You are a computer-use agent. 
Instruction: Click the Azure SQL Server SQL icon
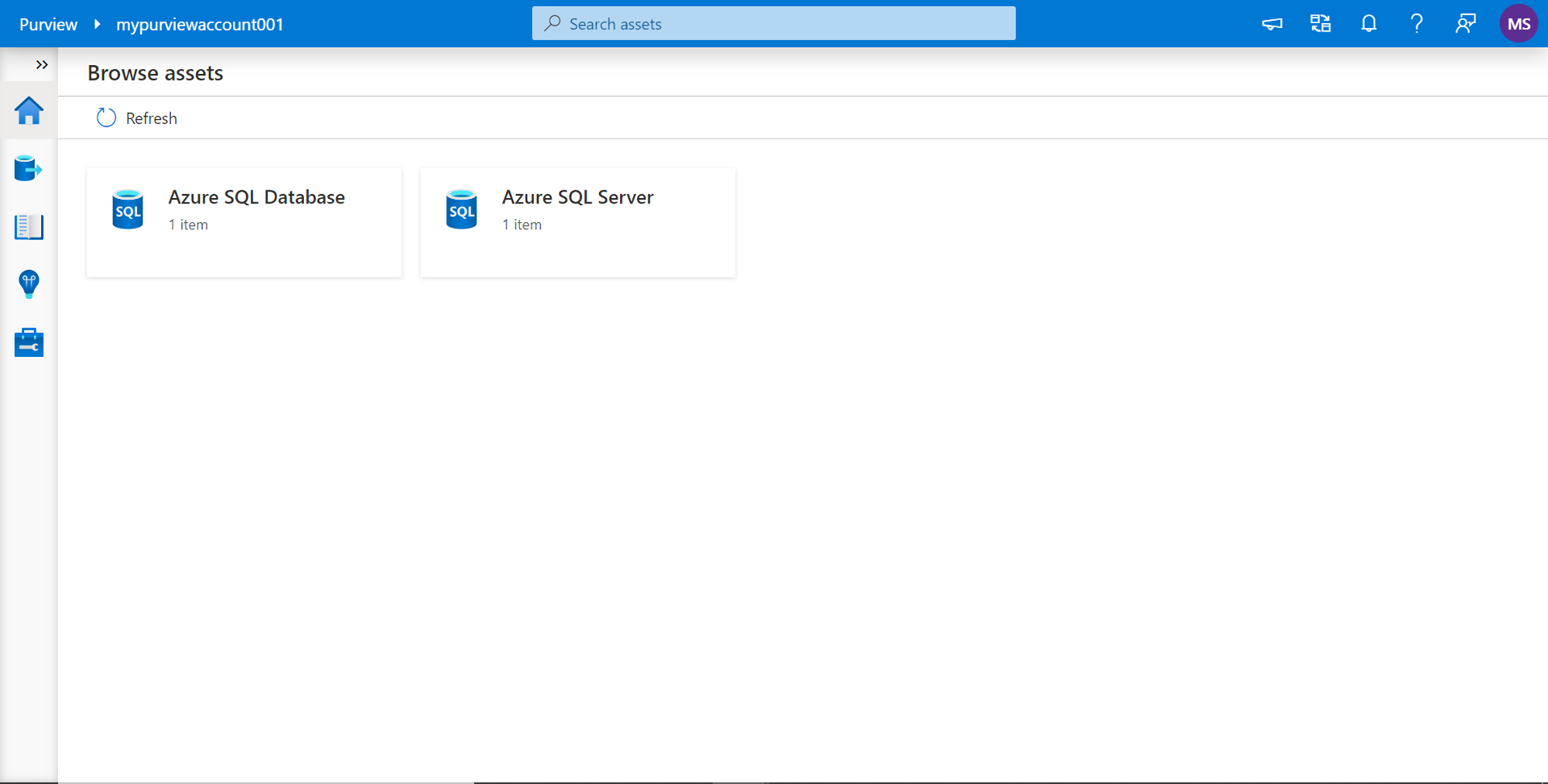[x=461, y=209]
